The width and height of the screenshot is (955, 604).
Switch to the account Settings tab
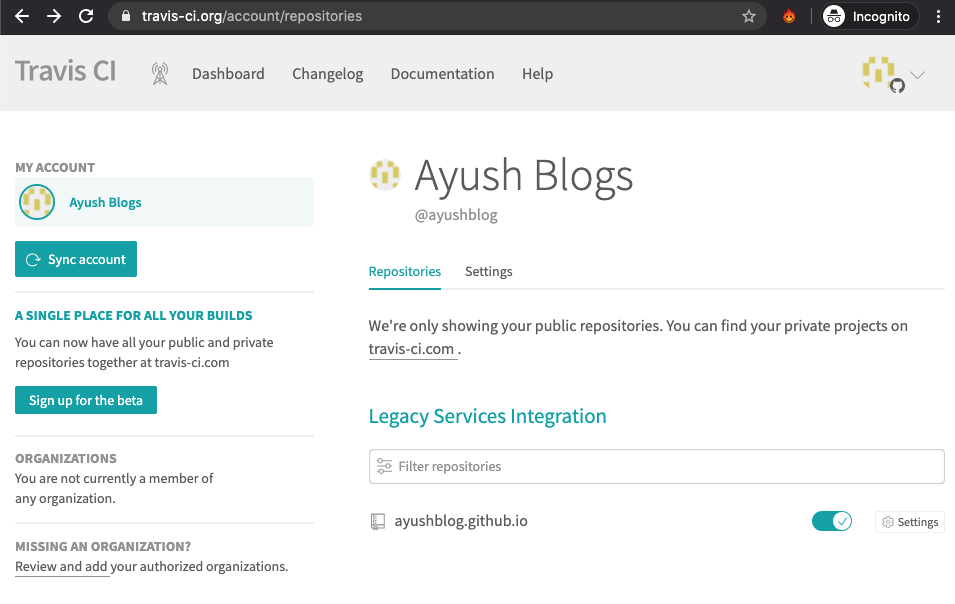click(x=489, y=272)
